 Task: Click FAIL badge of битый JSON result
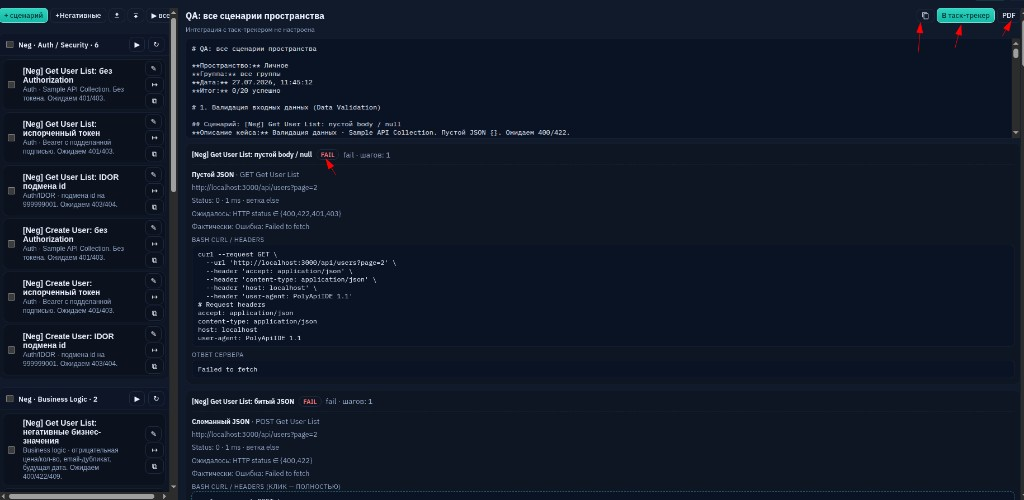tap(310, 401)
